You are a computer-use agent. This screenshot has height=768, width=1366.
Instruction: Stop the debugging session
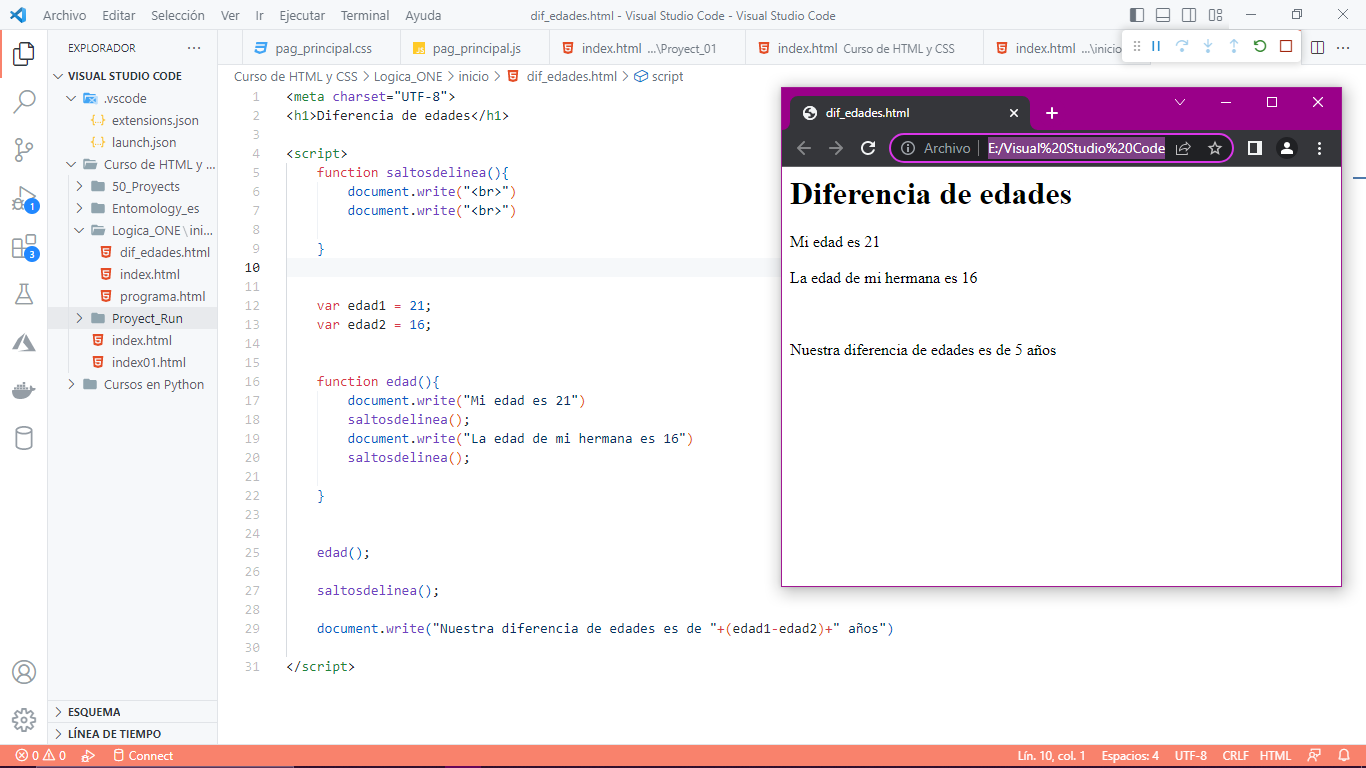point(1286,46)
